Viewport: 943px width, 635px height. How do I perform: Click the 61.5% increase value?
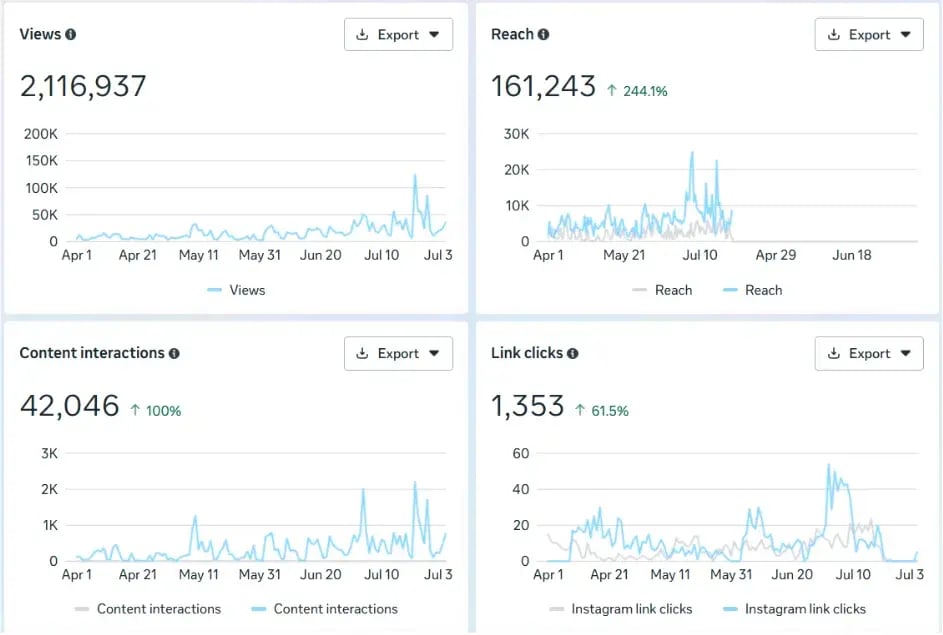tap(610, 411)
